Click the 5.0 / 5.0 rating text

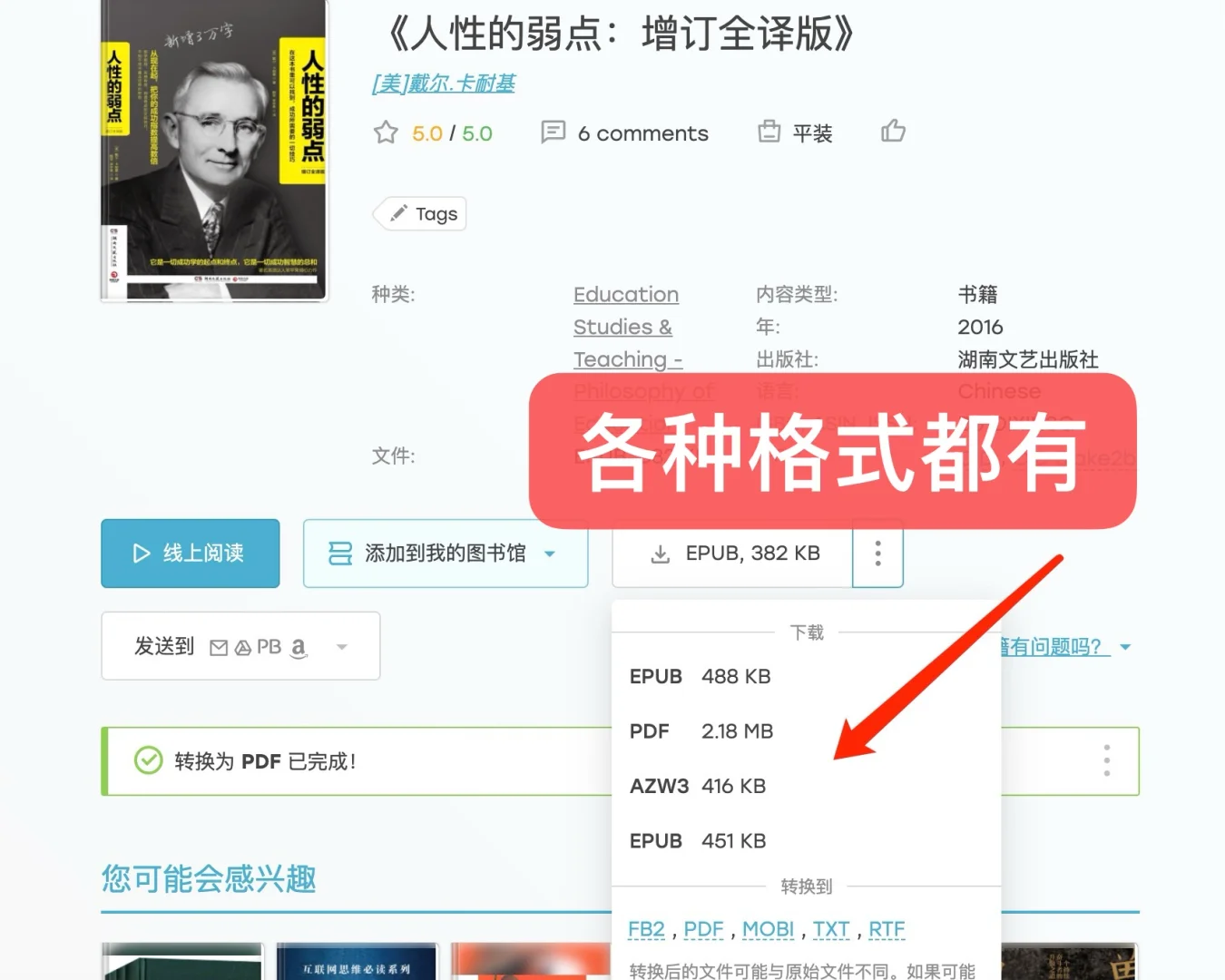(452, 133)
